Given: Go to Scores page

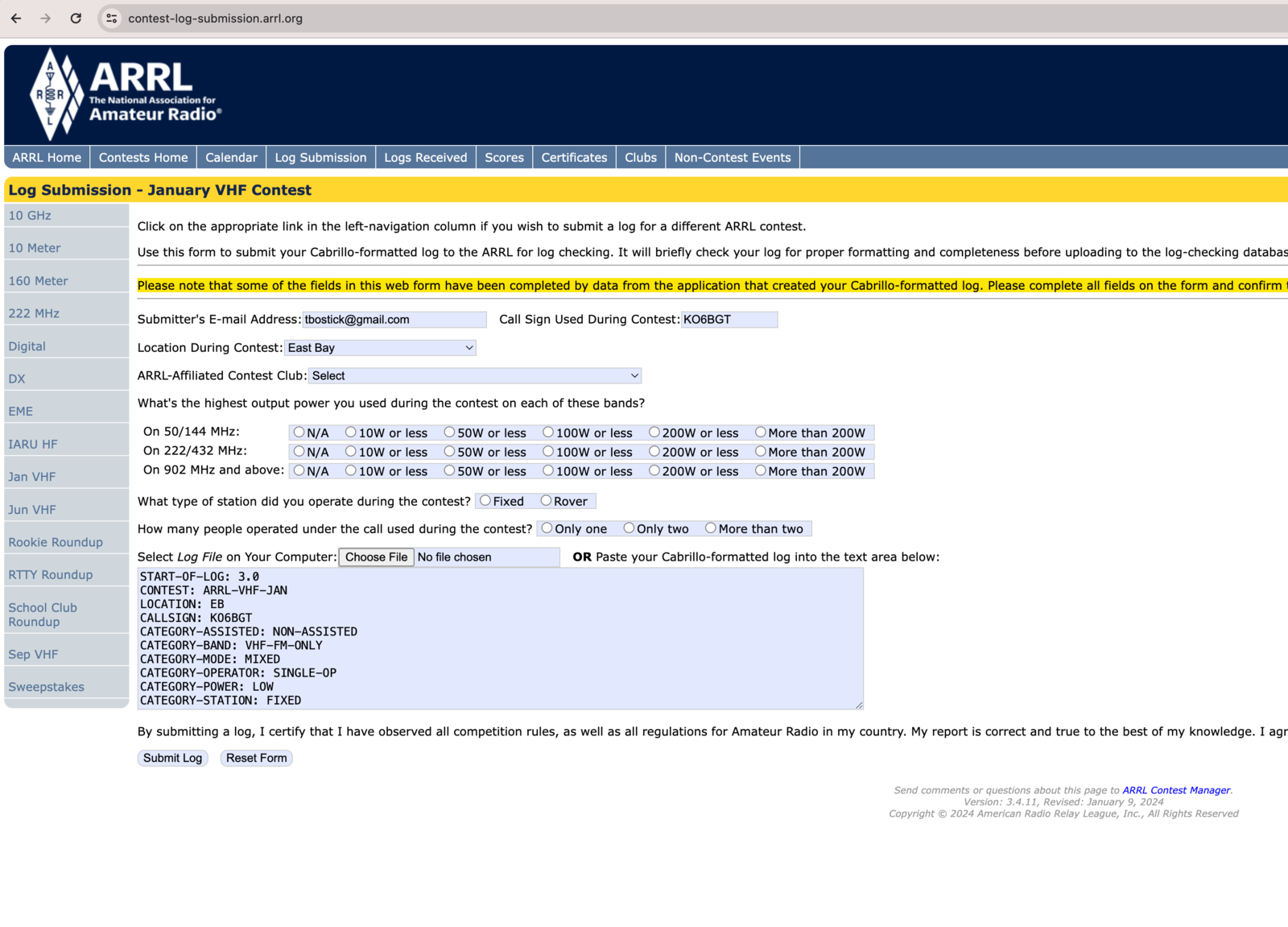Looking at the screenshot, I should (x=505, y=157).
